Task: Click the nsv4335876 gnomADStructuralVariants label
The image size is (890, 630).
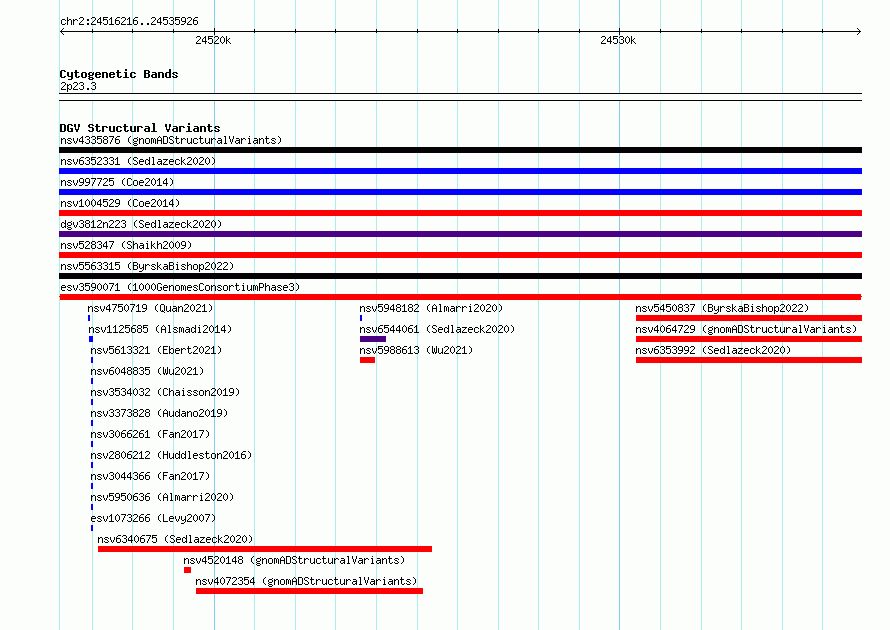Action: click(171, 140)
